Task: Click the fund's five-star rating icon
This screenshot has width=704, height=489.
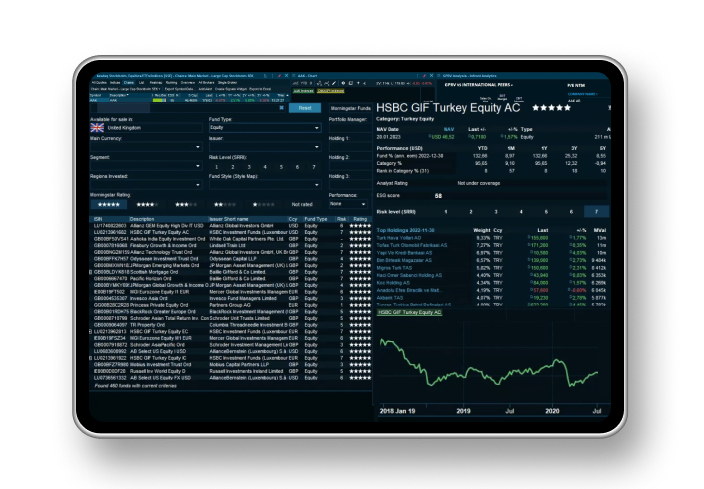Action: pyautogui.click(x=551, y=107)
